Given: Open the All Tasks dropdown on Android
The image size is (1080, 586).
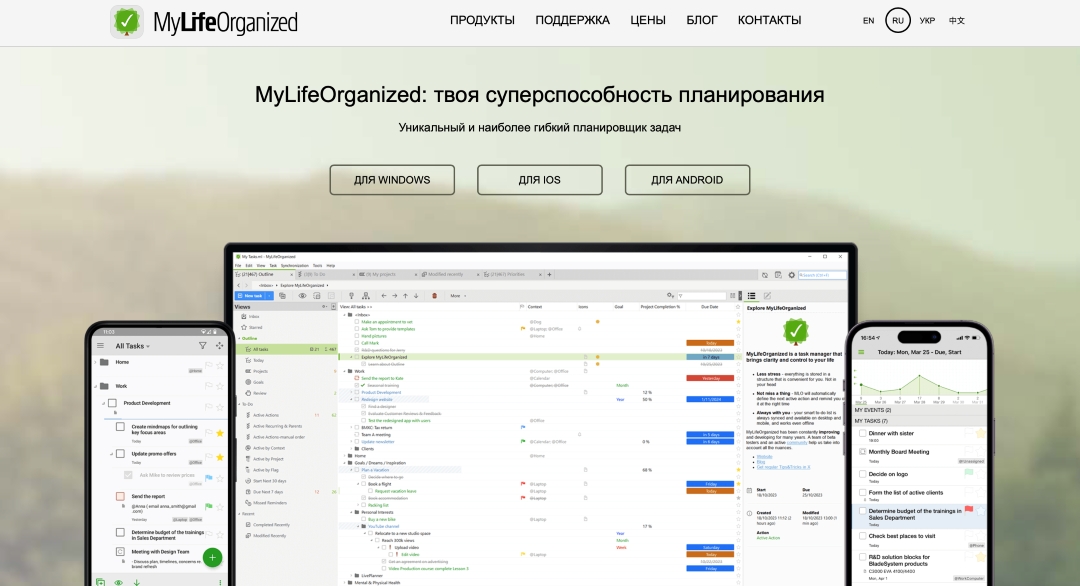Looking at the screenshot, I should pyautogui.click(x=132, y=346).
